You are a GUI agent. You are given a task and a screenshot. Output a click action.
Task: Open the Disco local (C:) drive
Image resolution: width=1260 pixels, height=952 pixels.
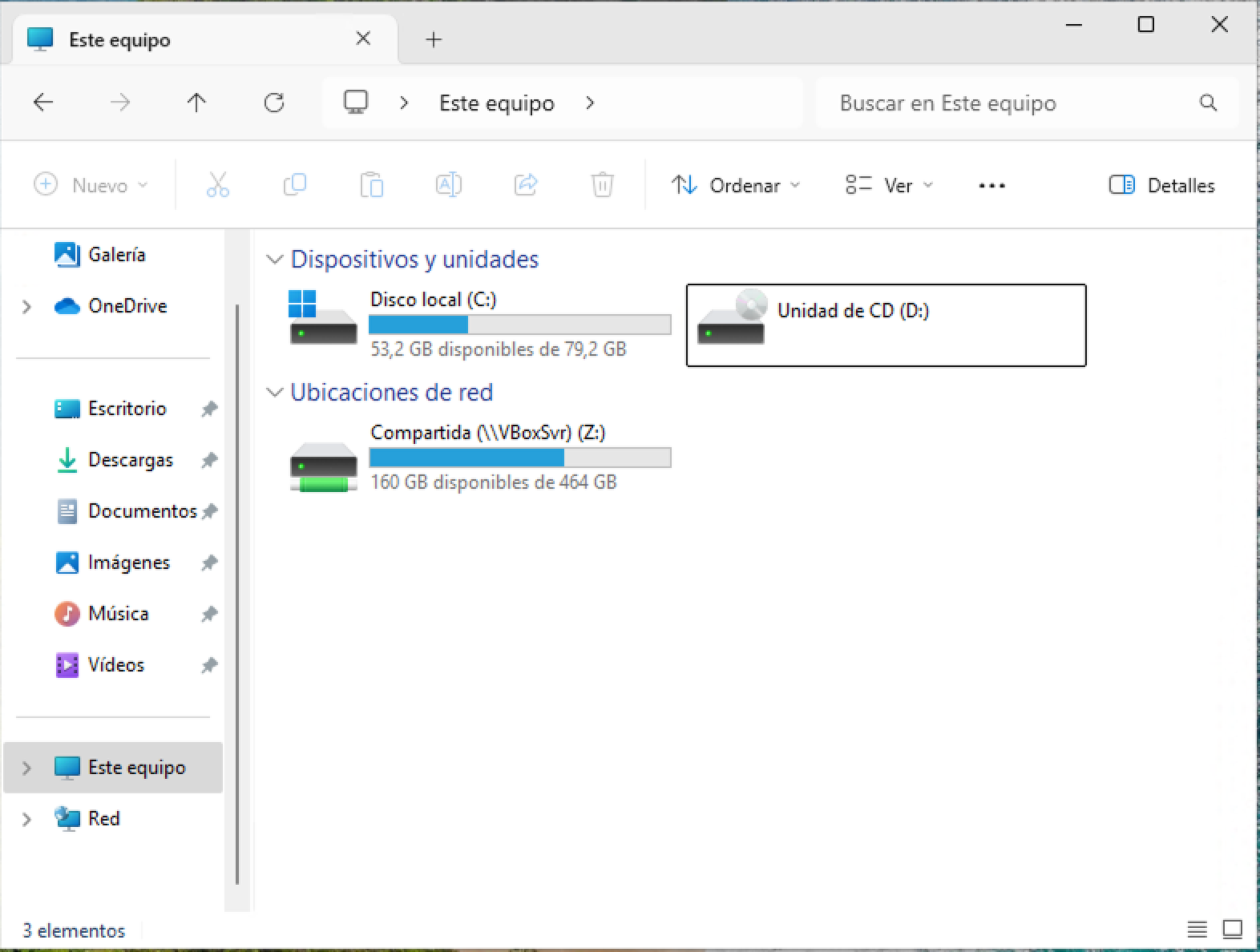pyautogui.click(x=479, y=325)
